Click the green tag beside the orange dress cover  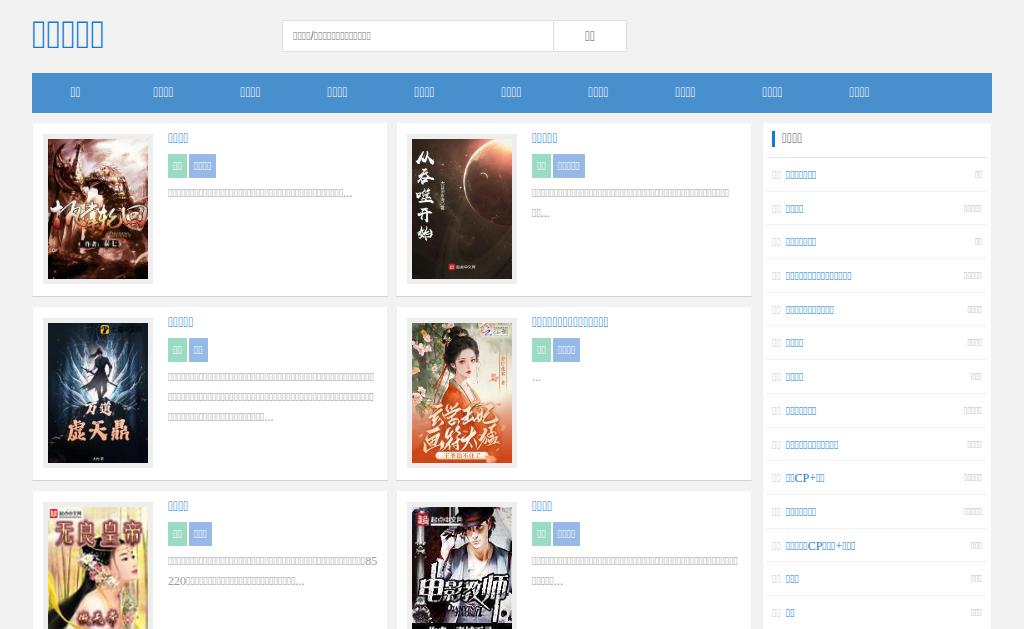pyautogui.click(x=541, y=350)
